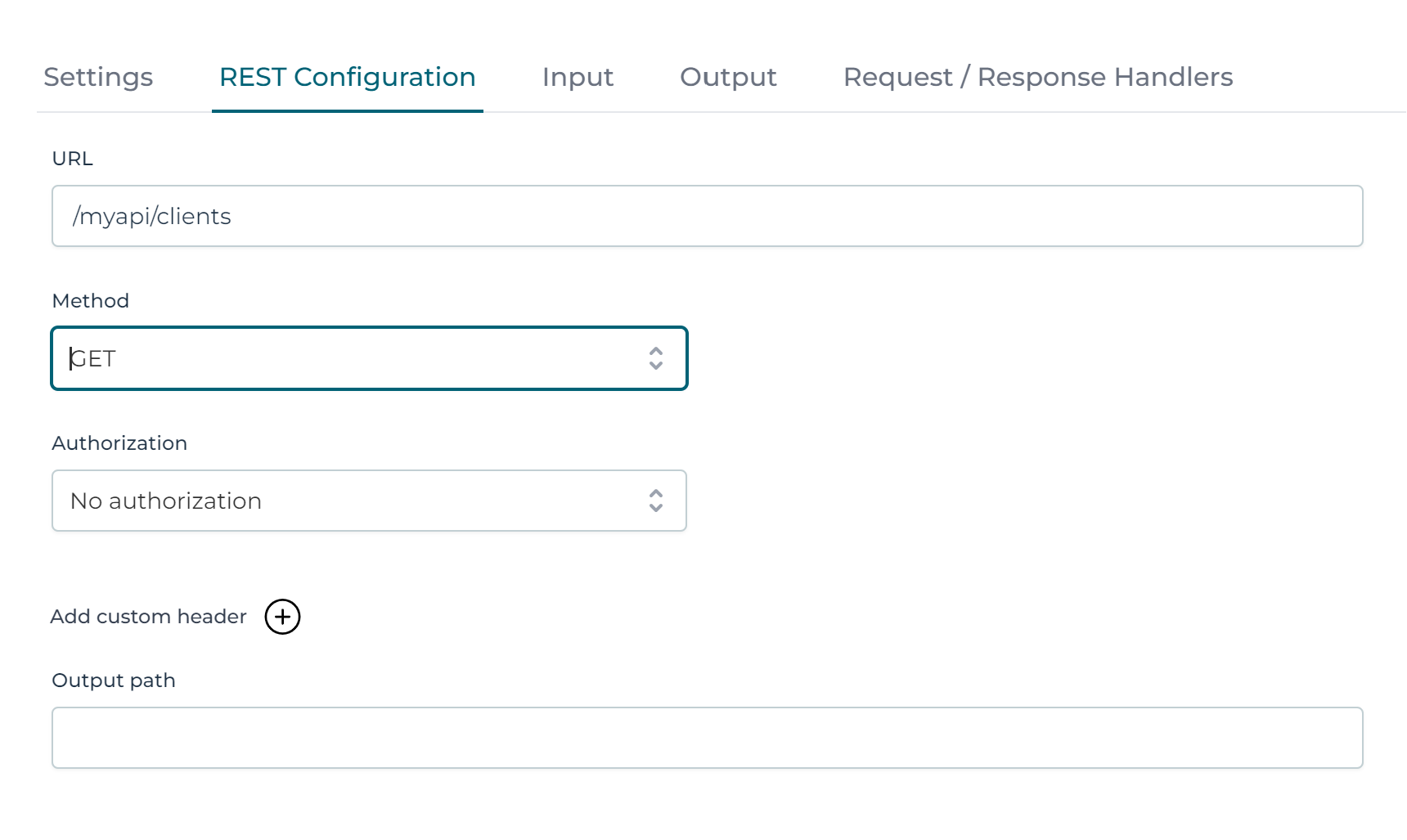Click end of the URL input box
Image resolution: width=1407 pixels, height=840 pixels.
pos(1342,216)
